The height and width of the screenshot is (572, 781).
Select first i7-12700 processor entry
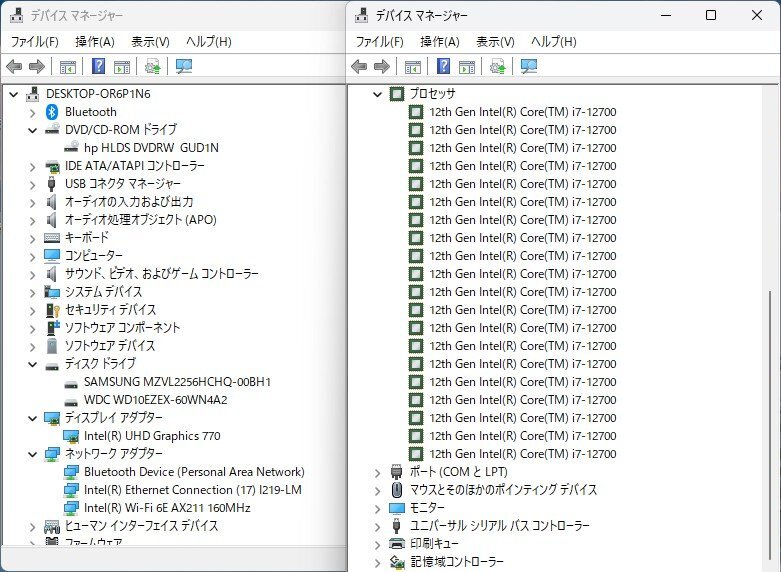coord(522,112)
